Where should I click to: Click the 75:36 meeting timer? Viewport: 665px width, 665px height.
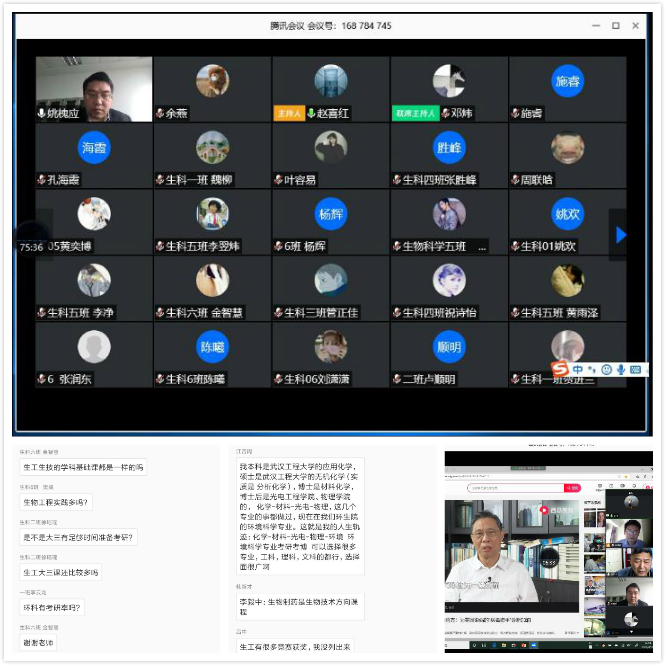click(x=31, y=247)
